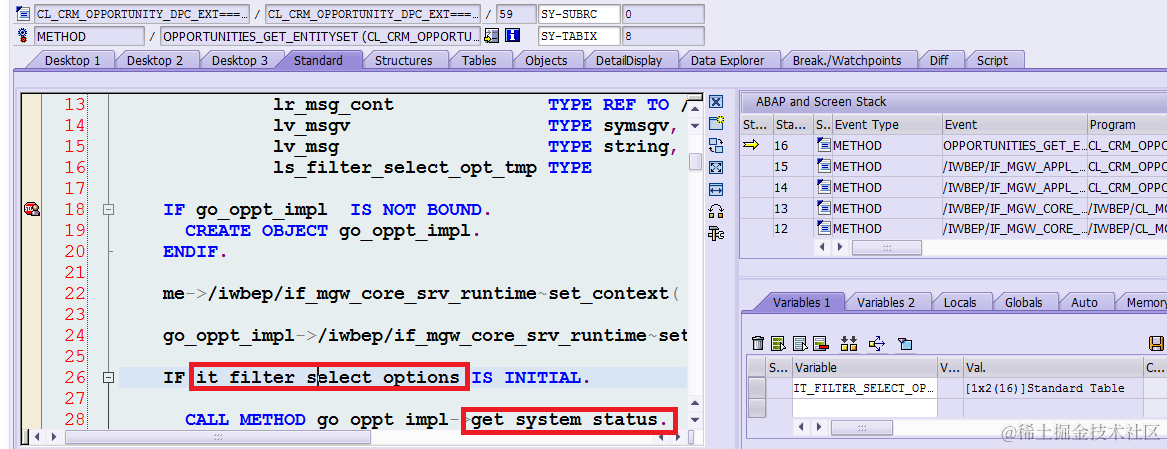Click the gear icon before METHOD field
This screenshot has width=1167, height=449.
pyautogui.click(x=22, y=36)
